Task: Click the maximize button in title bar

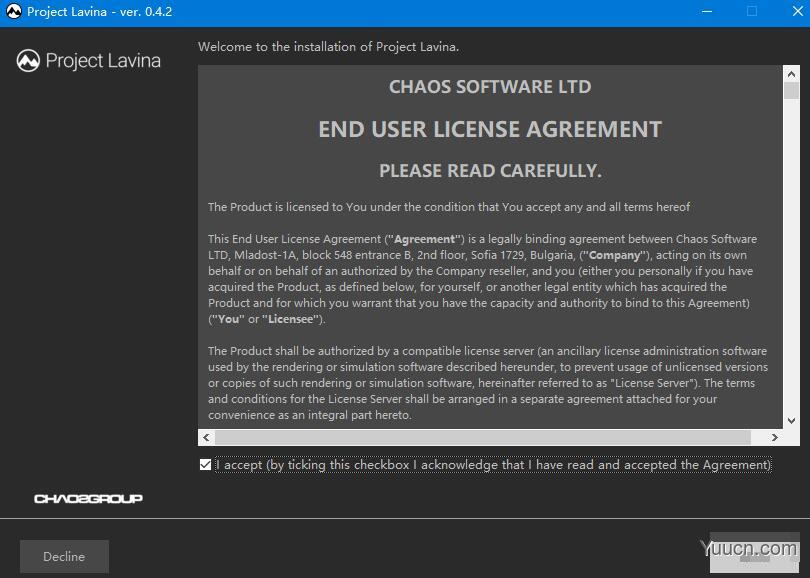Action: [x=752, y=11]
